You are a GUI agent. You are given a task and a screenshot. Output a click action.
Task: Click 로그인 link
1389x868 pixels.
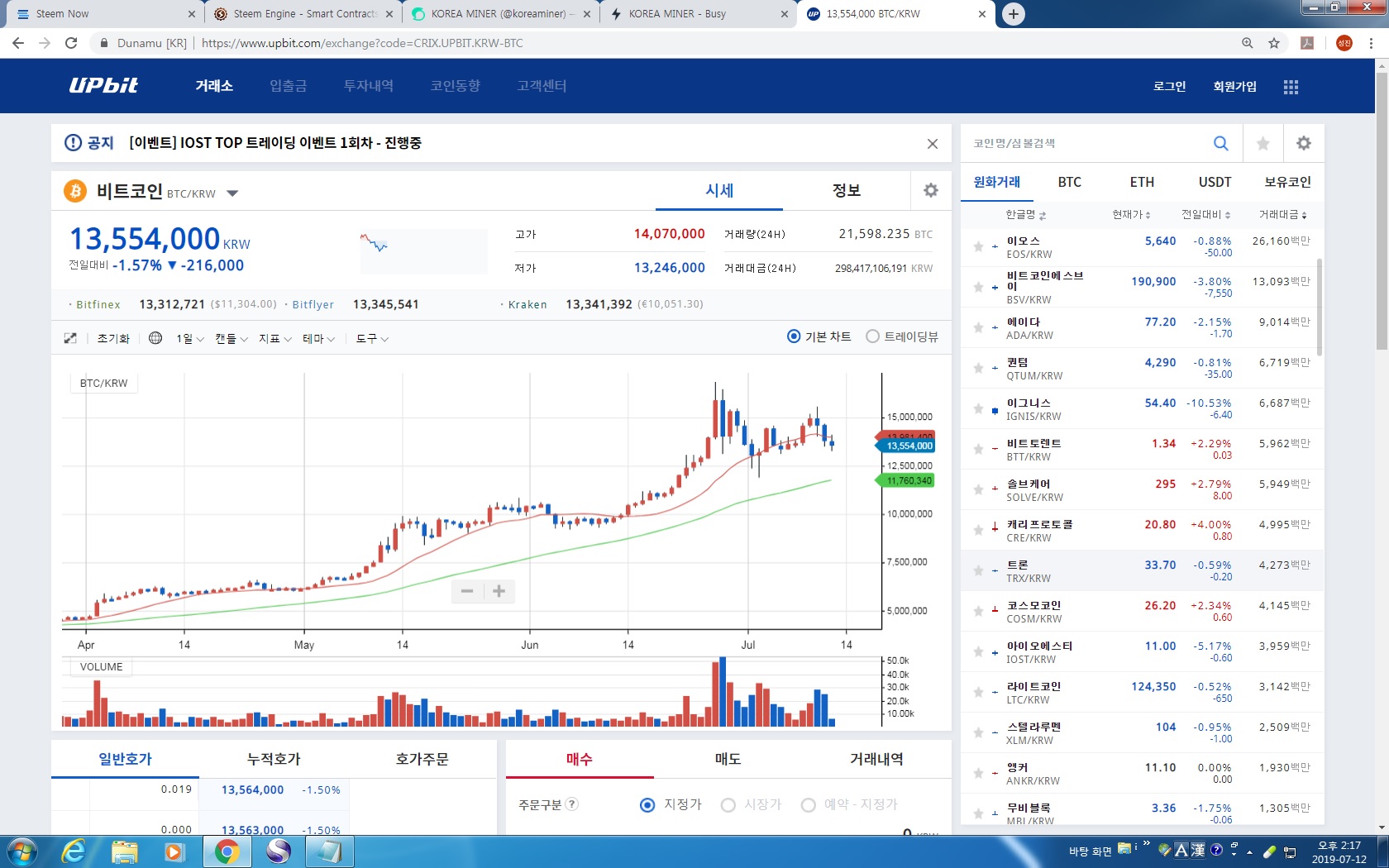tap(1169, 87)
